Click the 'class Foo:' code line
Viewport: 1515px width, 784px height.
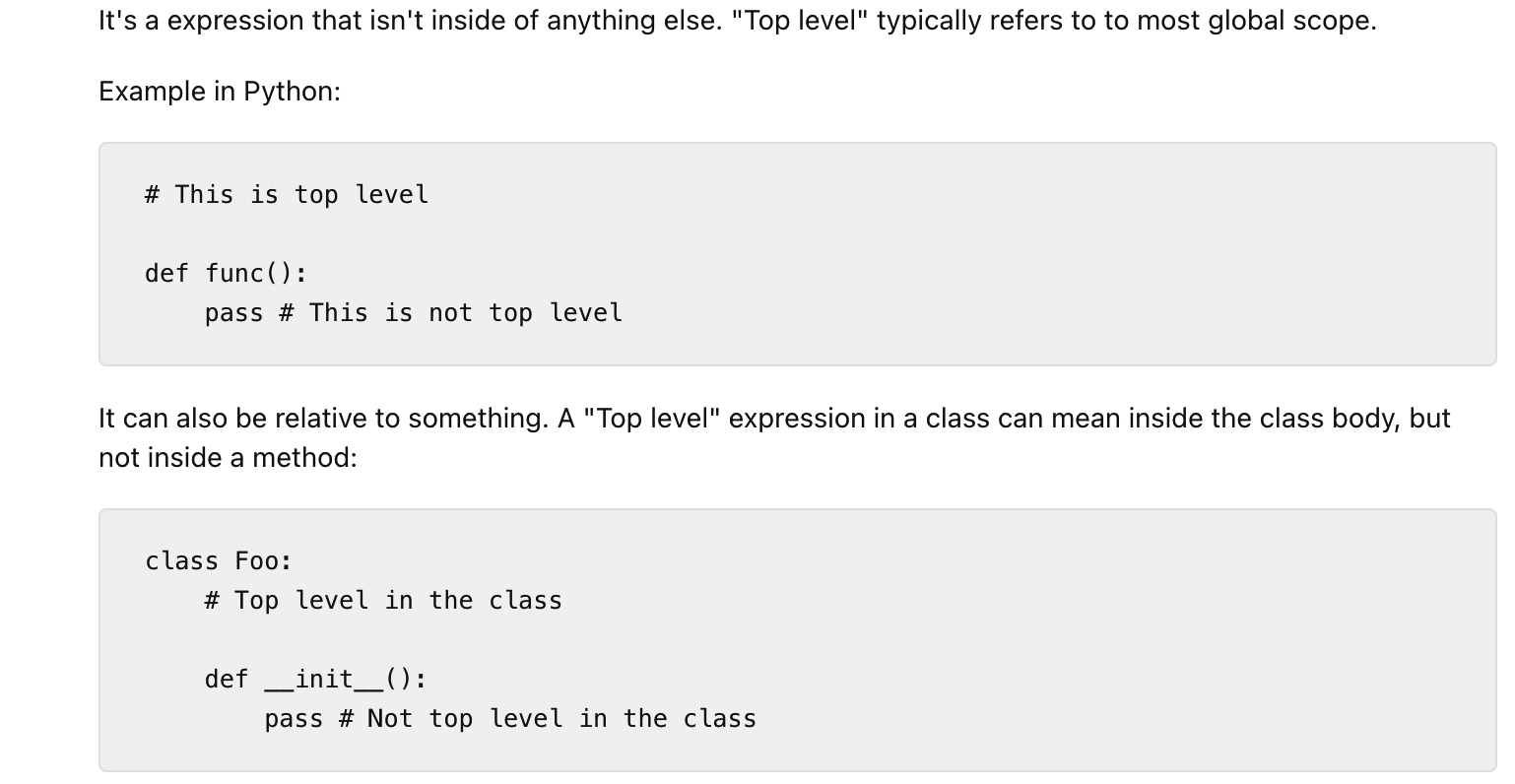point(219,561)
